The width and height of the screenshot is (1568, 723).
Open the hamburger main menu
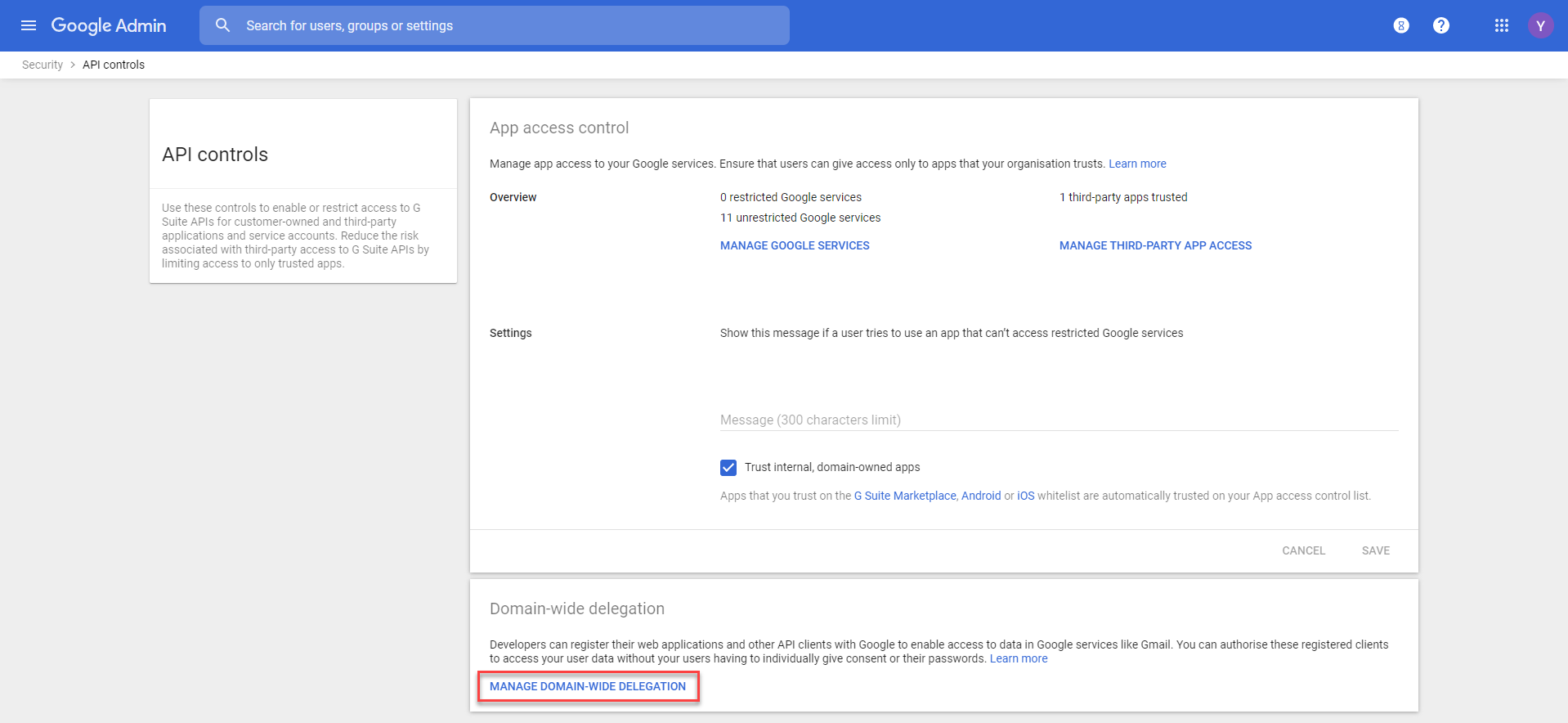click(x=29, y=25)
